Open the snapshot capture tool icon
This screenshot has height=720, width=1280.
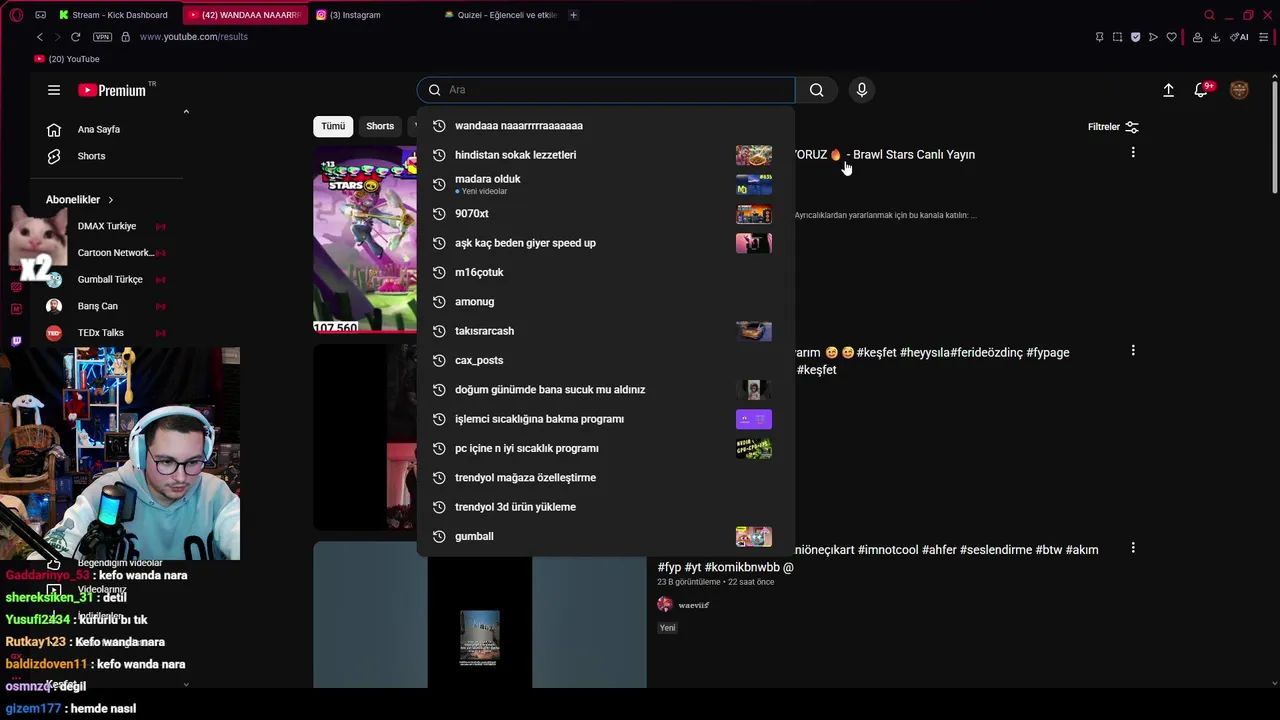tap(1117, 37)
